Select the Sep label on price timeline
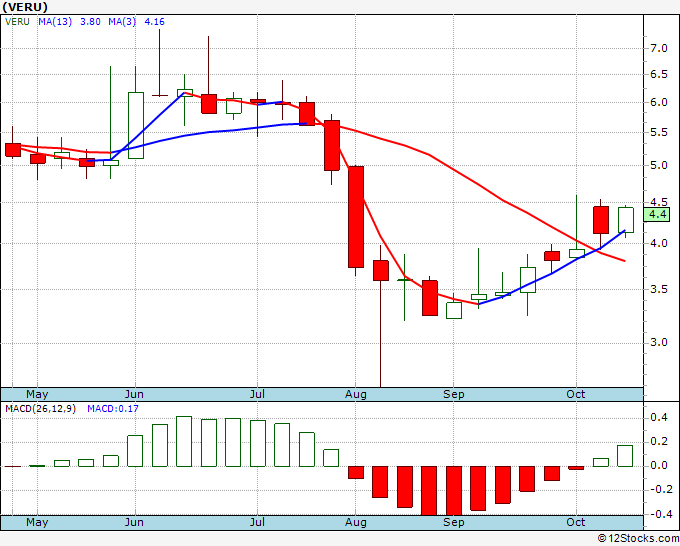Viewport: 680px width, 546px height. coord(454,394)
